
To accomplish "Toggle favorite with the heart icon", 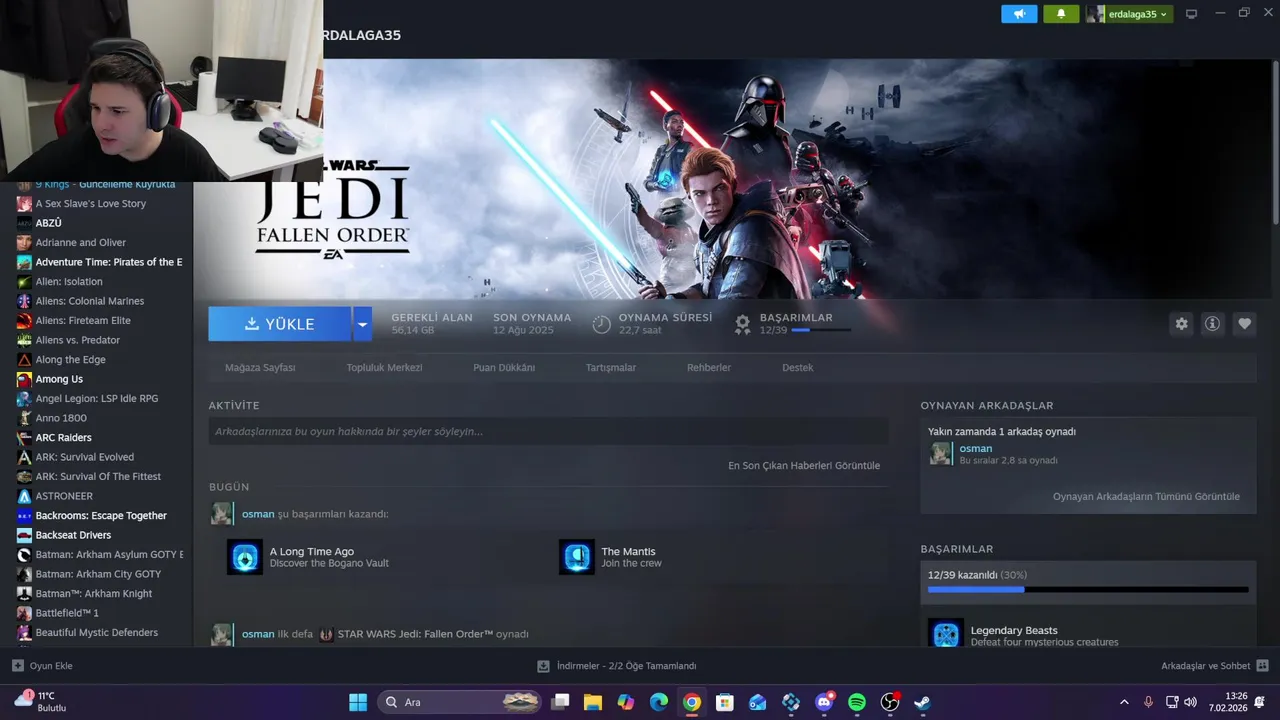I will (x=1244, y=324).
